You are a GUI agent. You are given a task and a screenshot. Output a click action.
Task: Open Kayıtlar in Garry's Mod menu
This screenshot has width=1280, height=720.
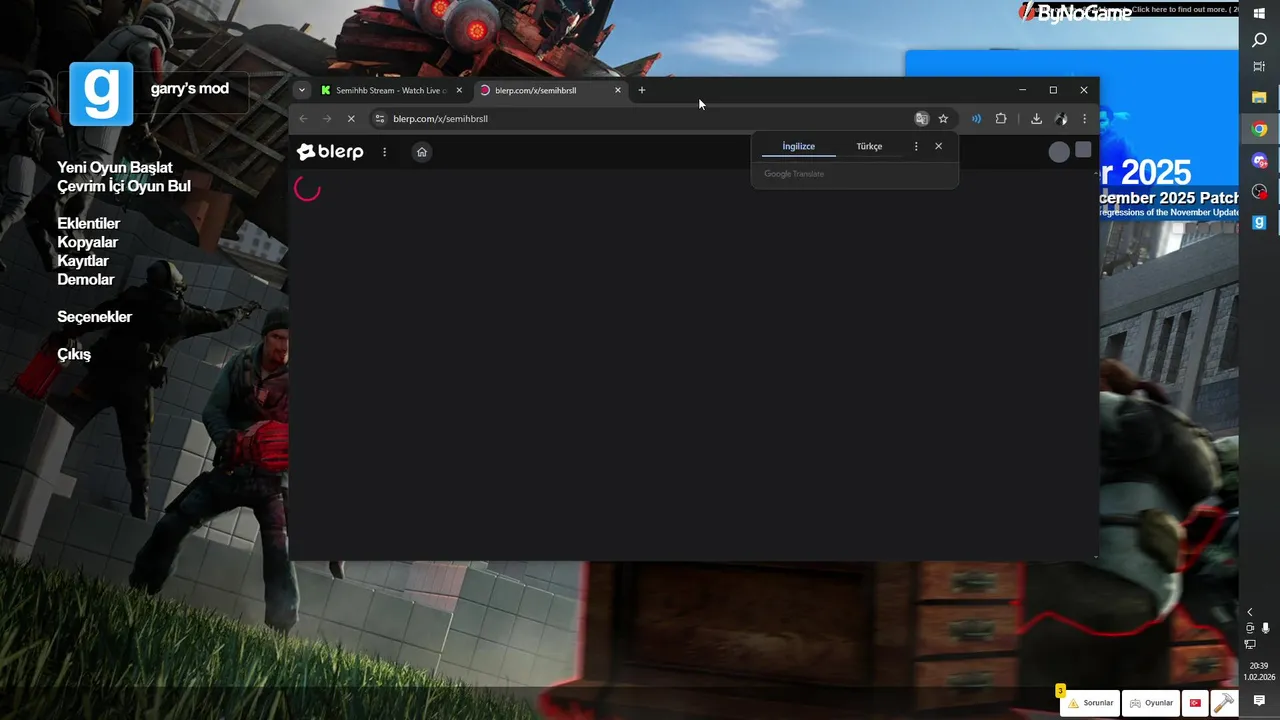click(x=83, y=261)
